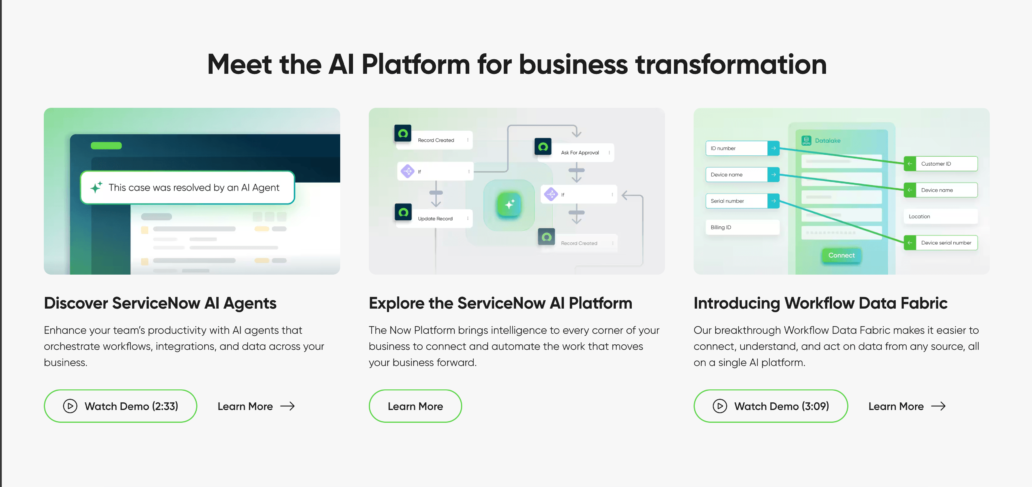Click the central green sparkle icon in flow diagram

[509, 203]
